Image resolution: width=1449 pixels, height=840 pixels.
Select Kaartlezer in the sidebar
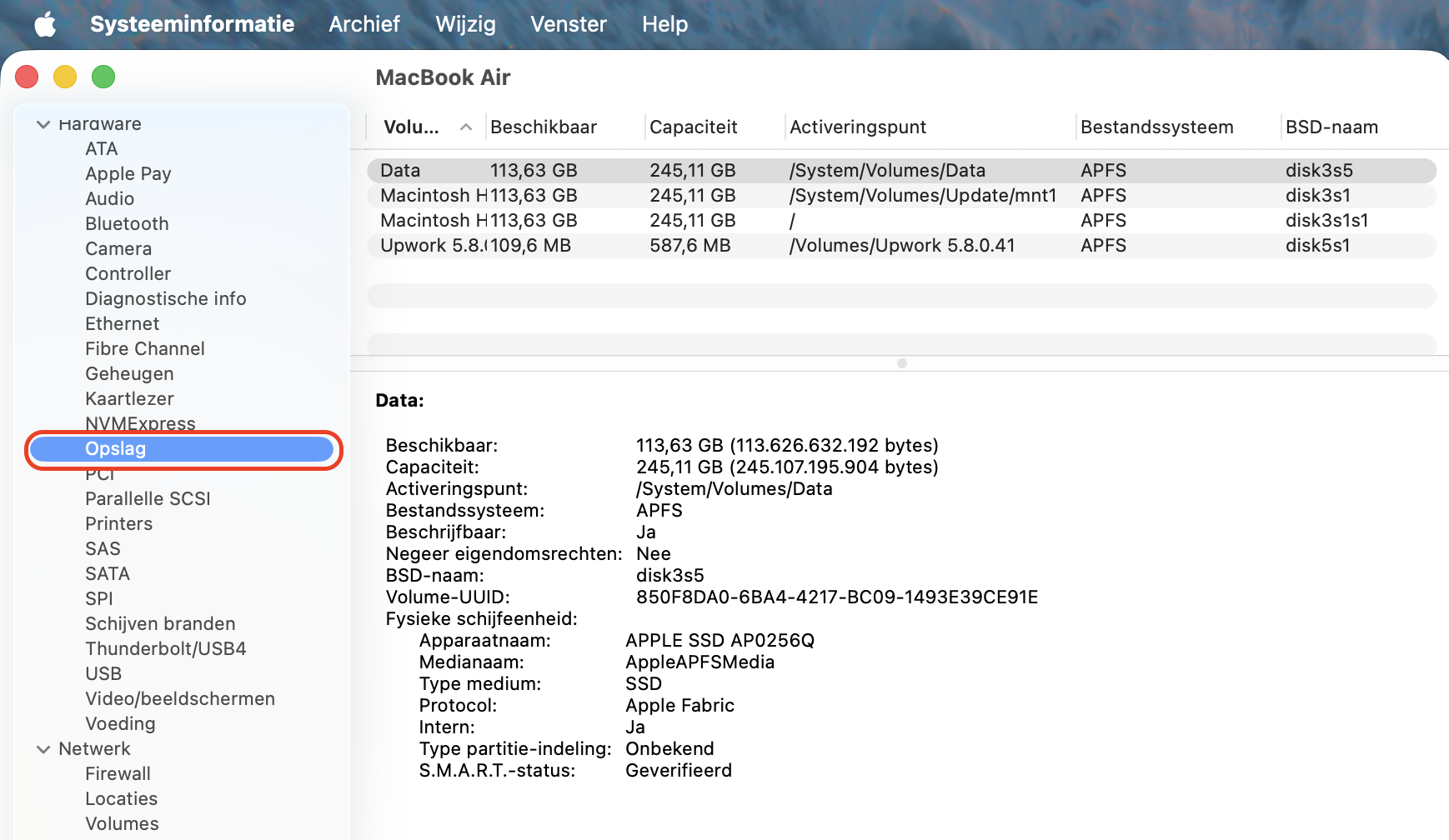[x=129, y=398]
